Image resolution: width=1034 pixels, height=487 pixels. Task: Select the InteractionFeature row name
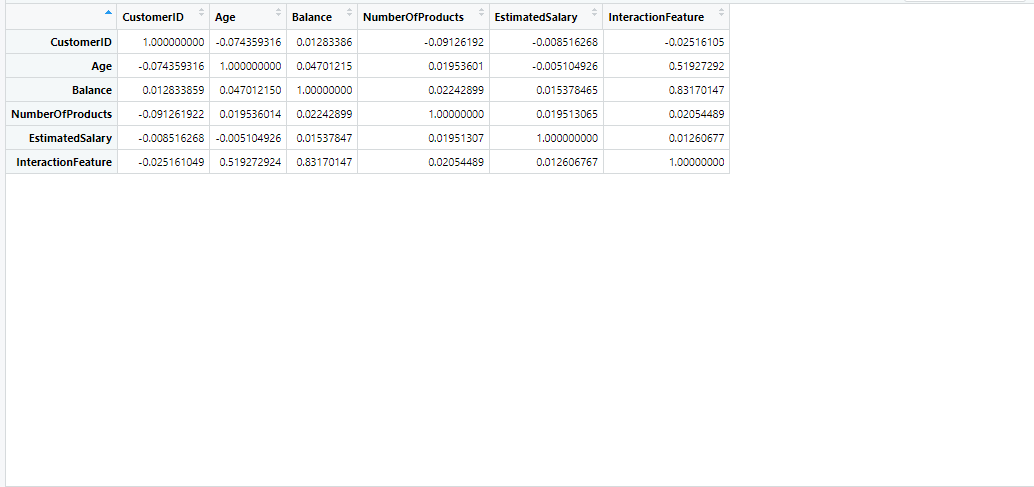[x=64, y=162]
